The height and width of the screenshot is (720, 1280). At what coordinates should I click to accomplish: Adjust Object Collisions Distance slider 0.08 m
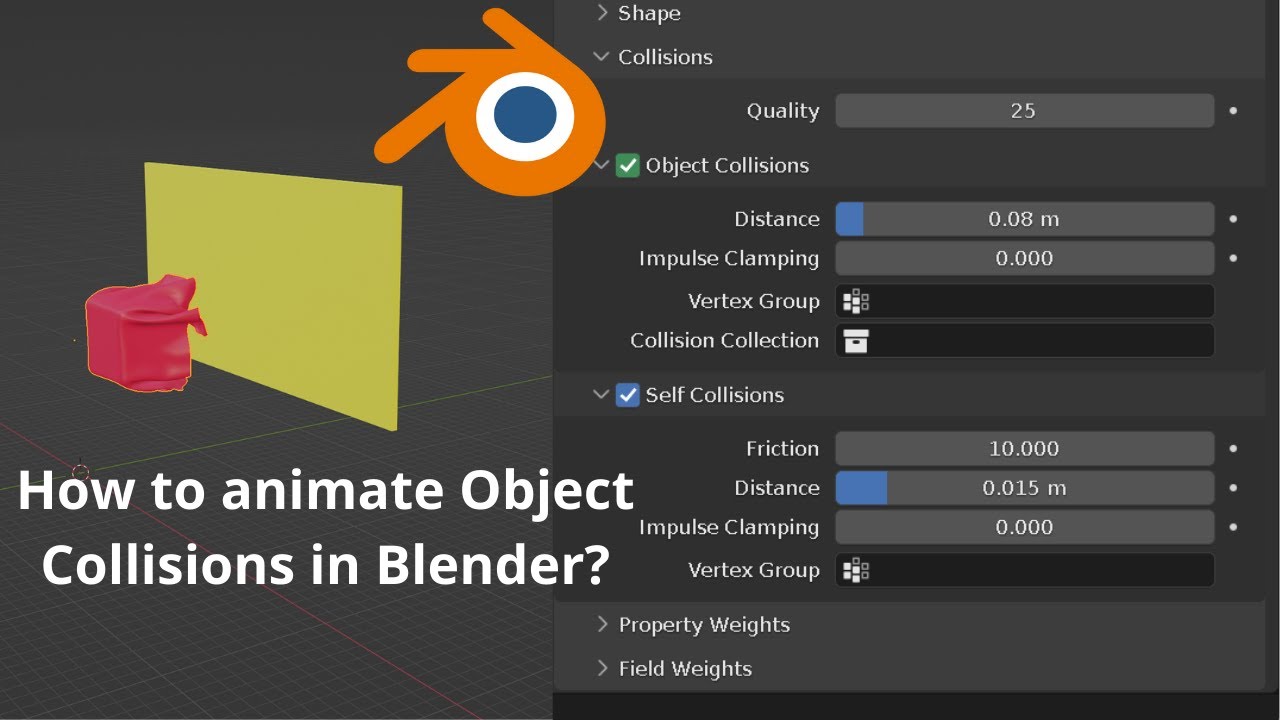pos(1024,219)
